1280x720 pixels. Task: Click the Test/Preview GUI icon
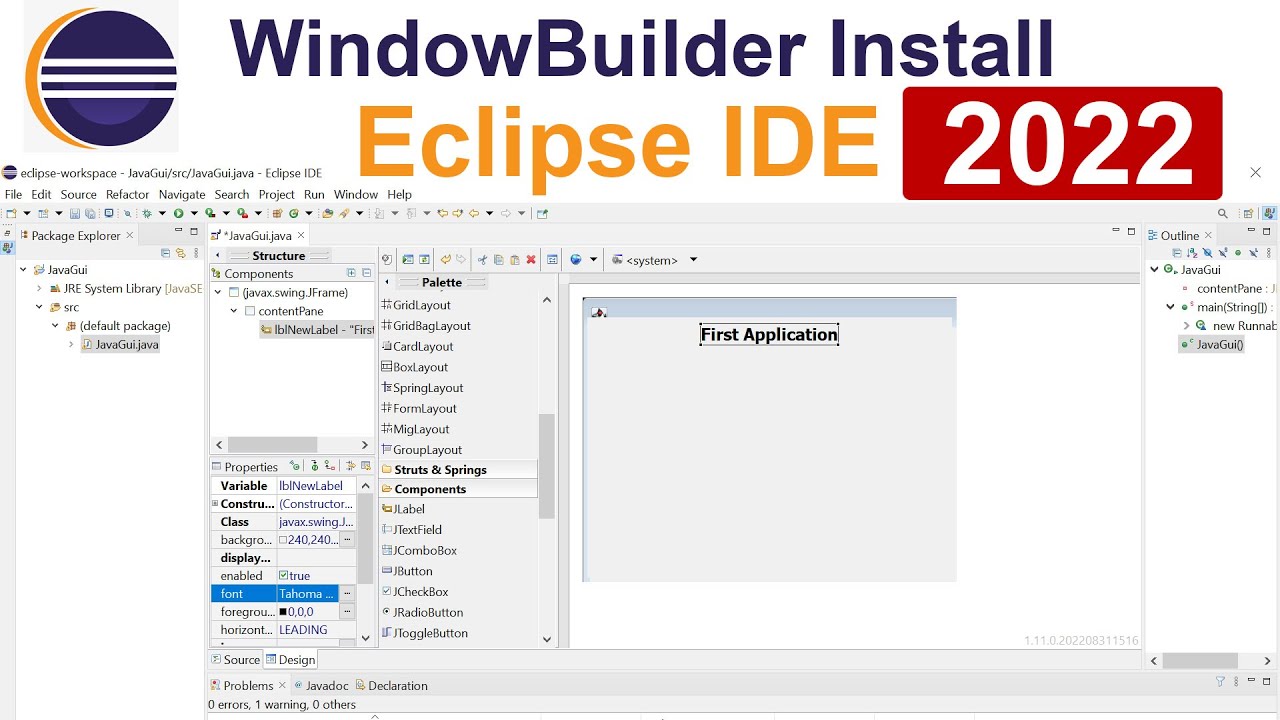407,260
